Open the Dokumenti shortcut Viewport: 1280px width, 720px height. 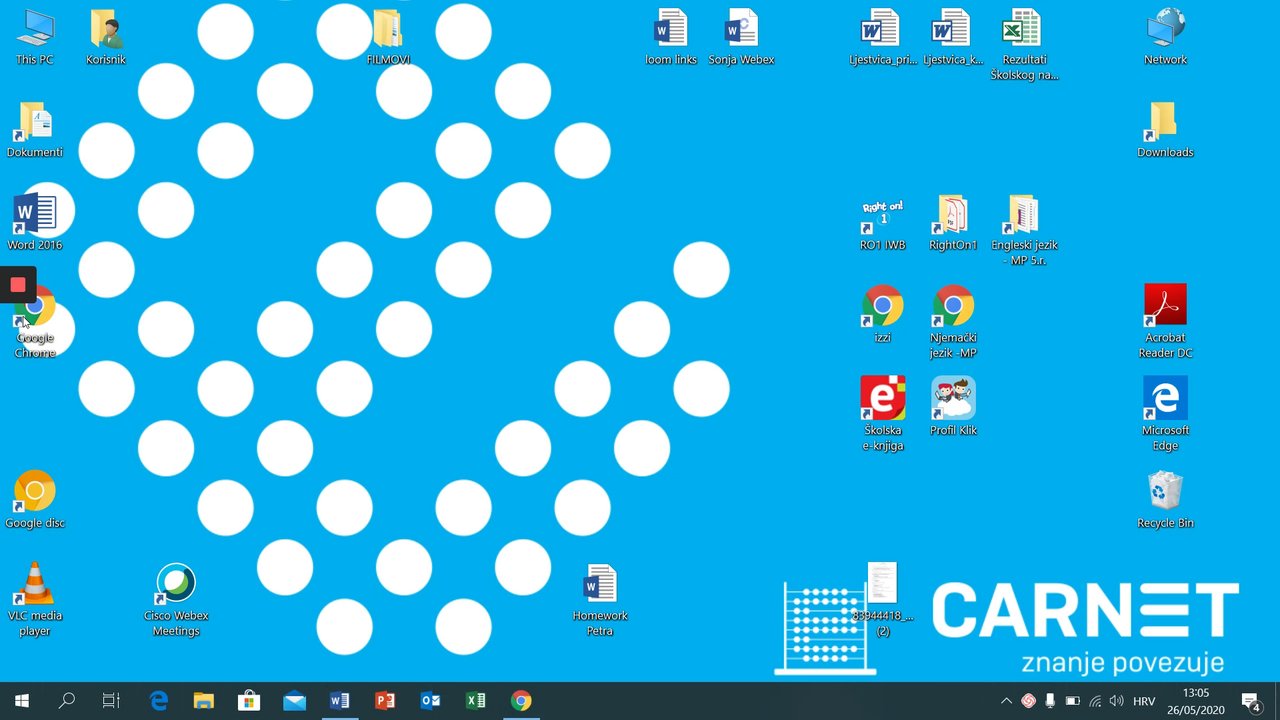(x=35, y=130)
